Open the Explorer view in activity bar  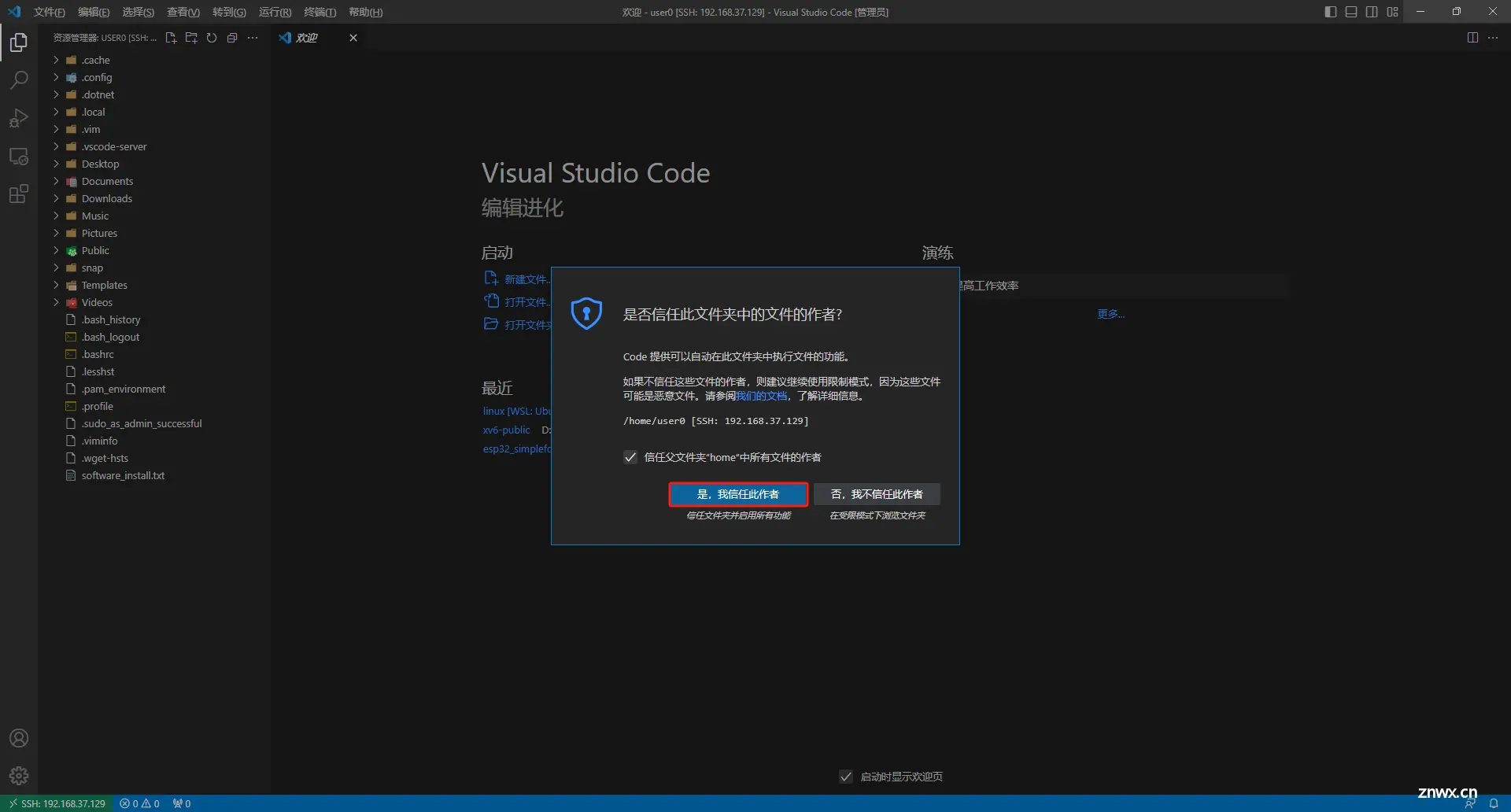(x=19, y=42)
